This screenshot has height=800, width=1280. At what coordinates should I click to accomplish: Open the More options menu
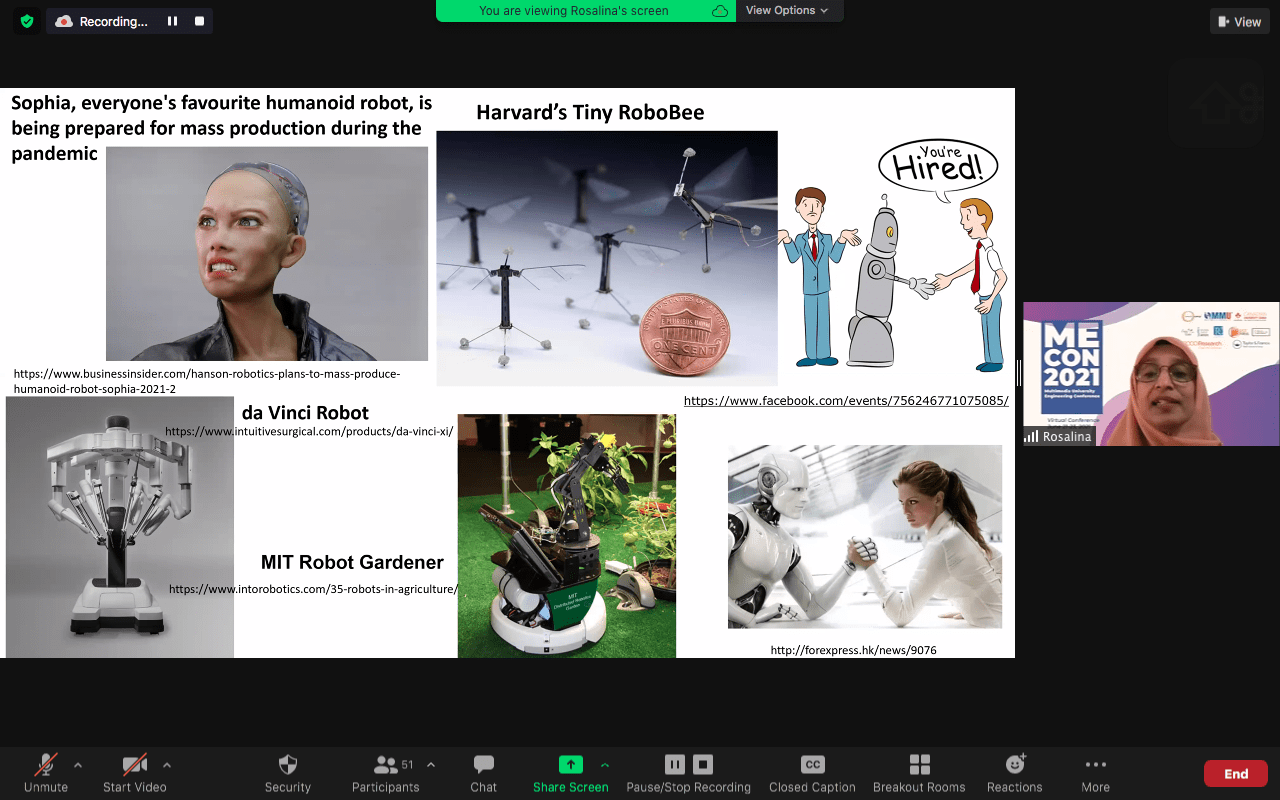pos(1096,773)
